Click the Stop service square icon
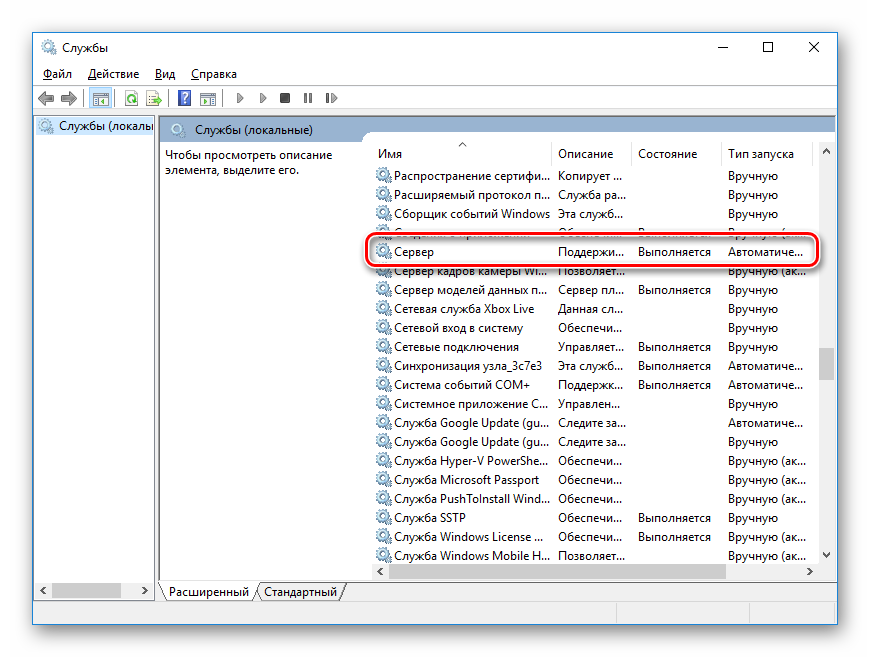This screenshot has height=657, width=870. pos(285,98)
